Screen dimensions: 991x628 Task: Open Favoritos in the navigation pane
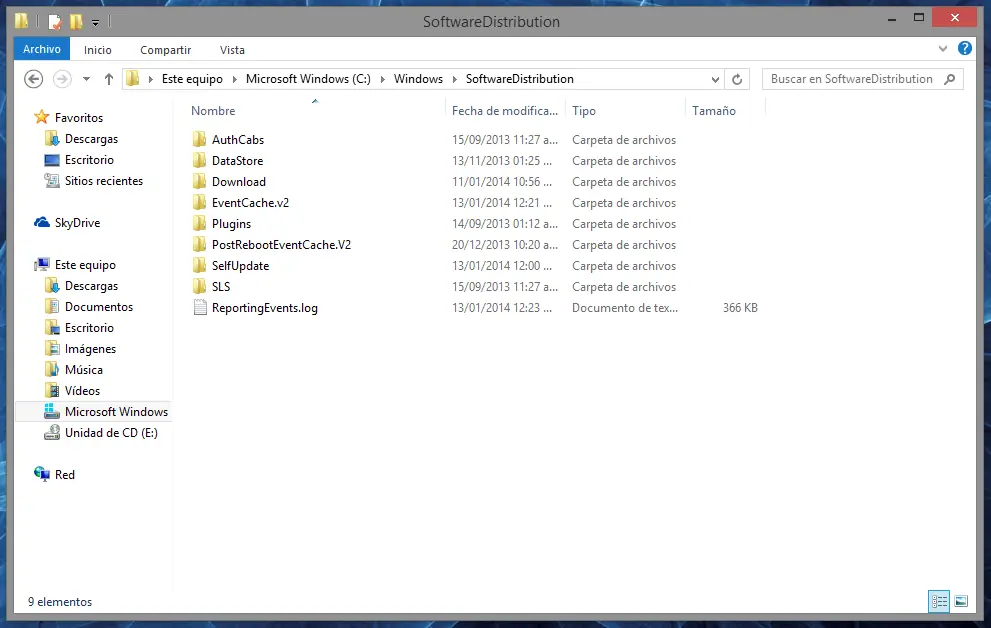click(x=78, y=118)
